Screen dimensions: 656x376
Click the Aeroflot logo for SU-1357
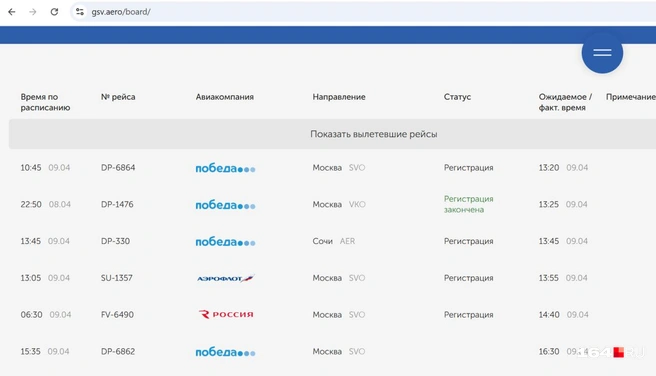pyautogui.click(x=226, y=278)
